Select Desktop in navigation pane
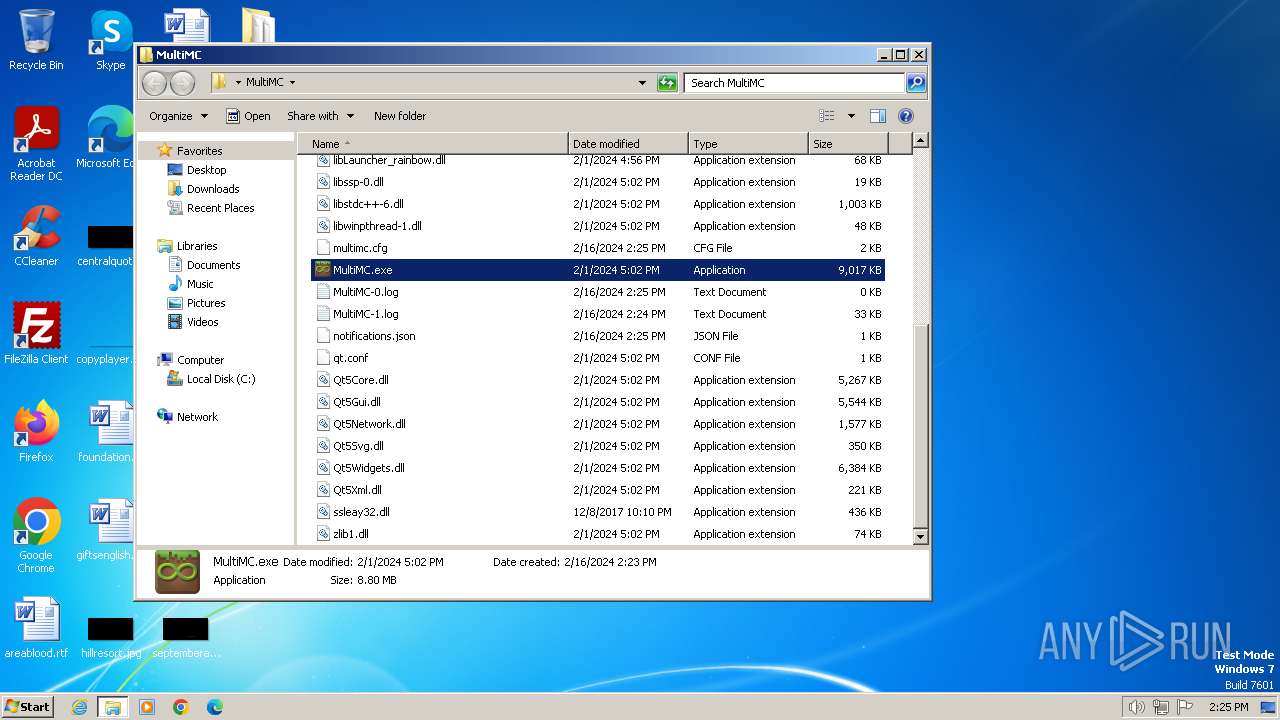 pyautogui.click(x=206, y=170)
